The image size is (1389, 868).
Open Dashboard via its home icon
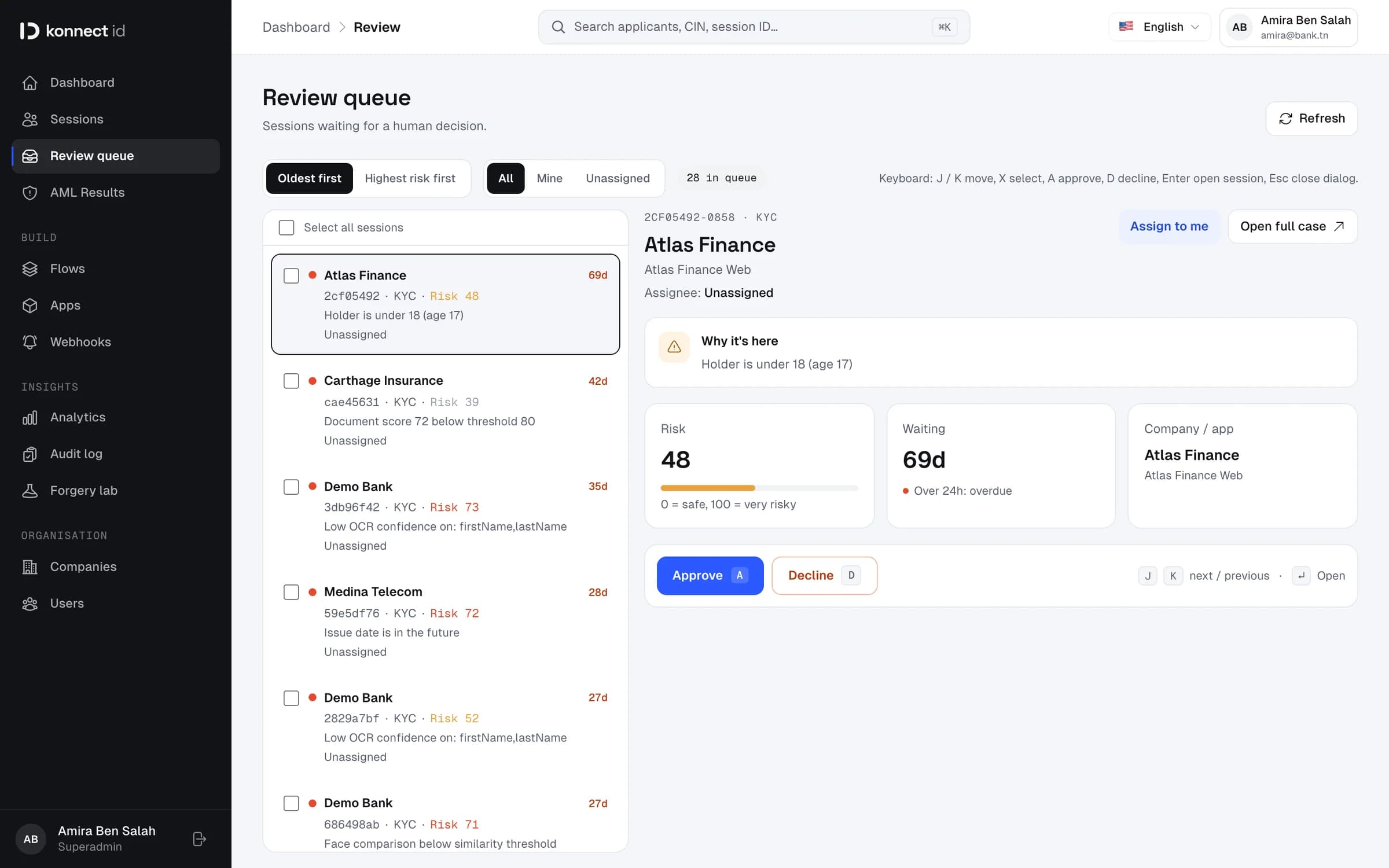(30, 83)
